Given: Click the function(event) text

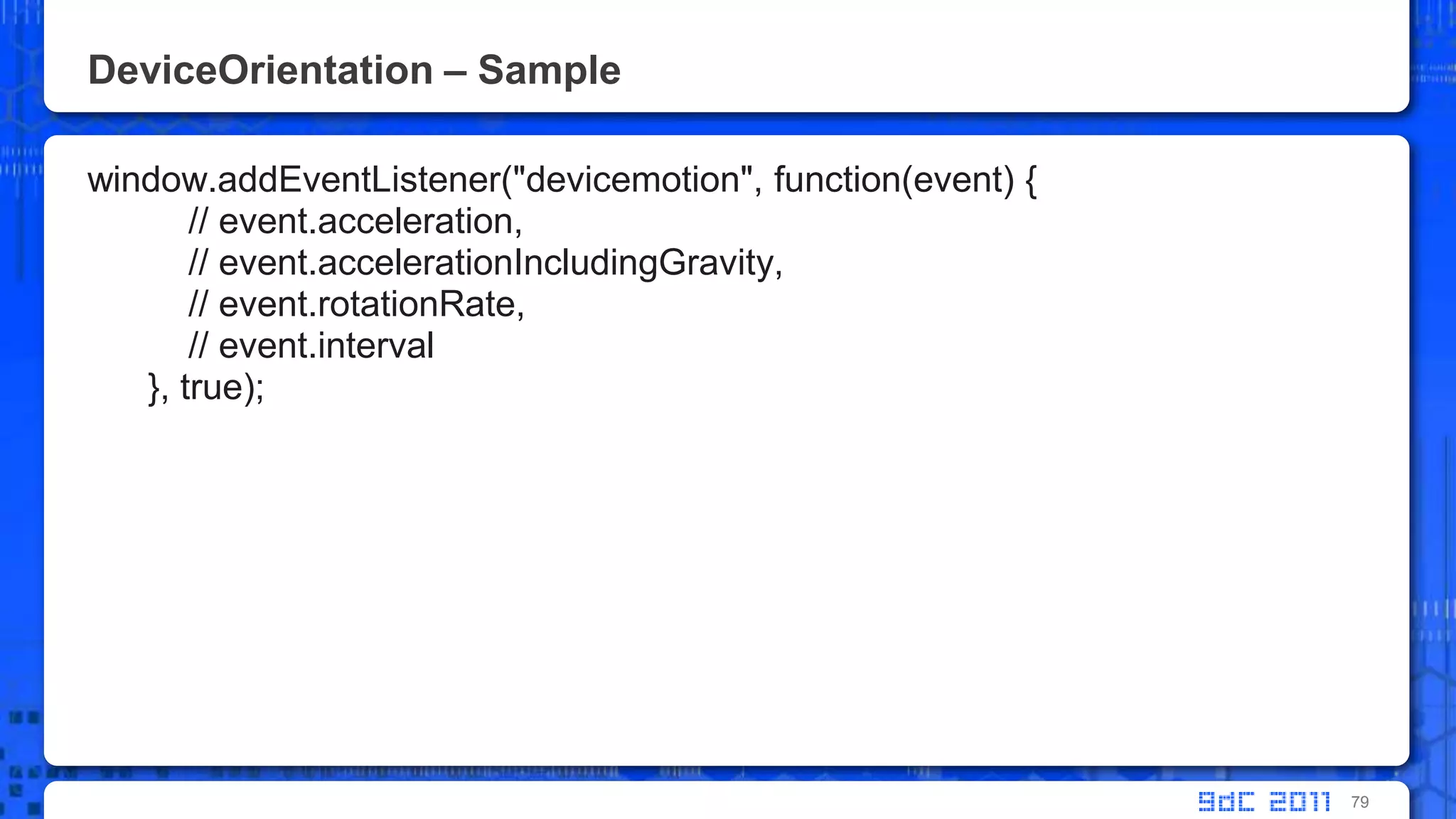Looking at the screenshot, I should (894, 179).
